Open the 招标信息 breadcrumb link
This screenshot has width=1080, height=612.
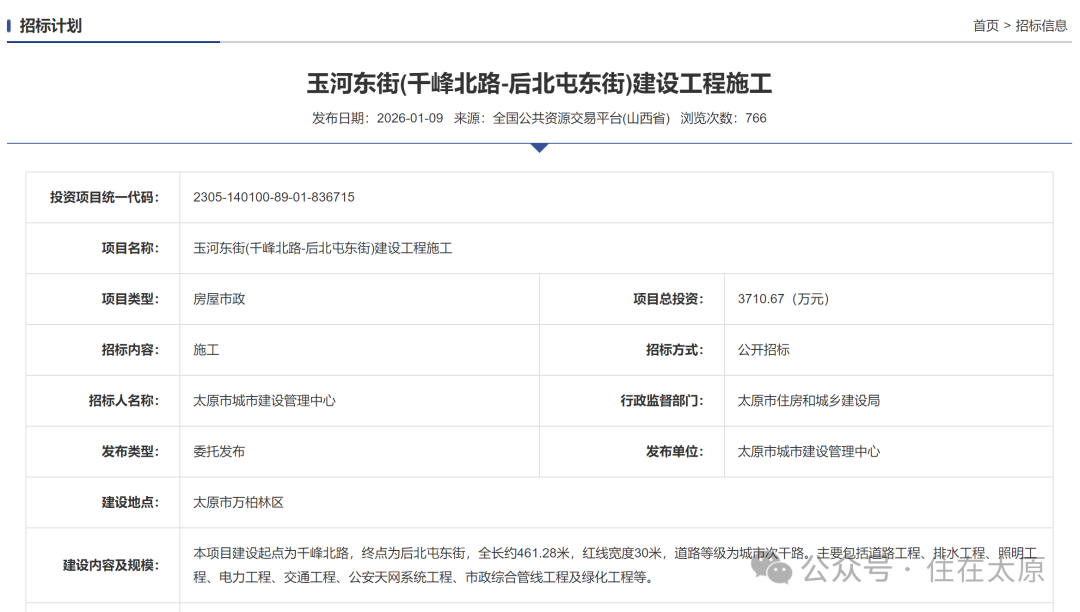(x=1038, y=26)
